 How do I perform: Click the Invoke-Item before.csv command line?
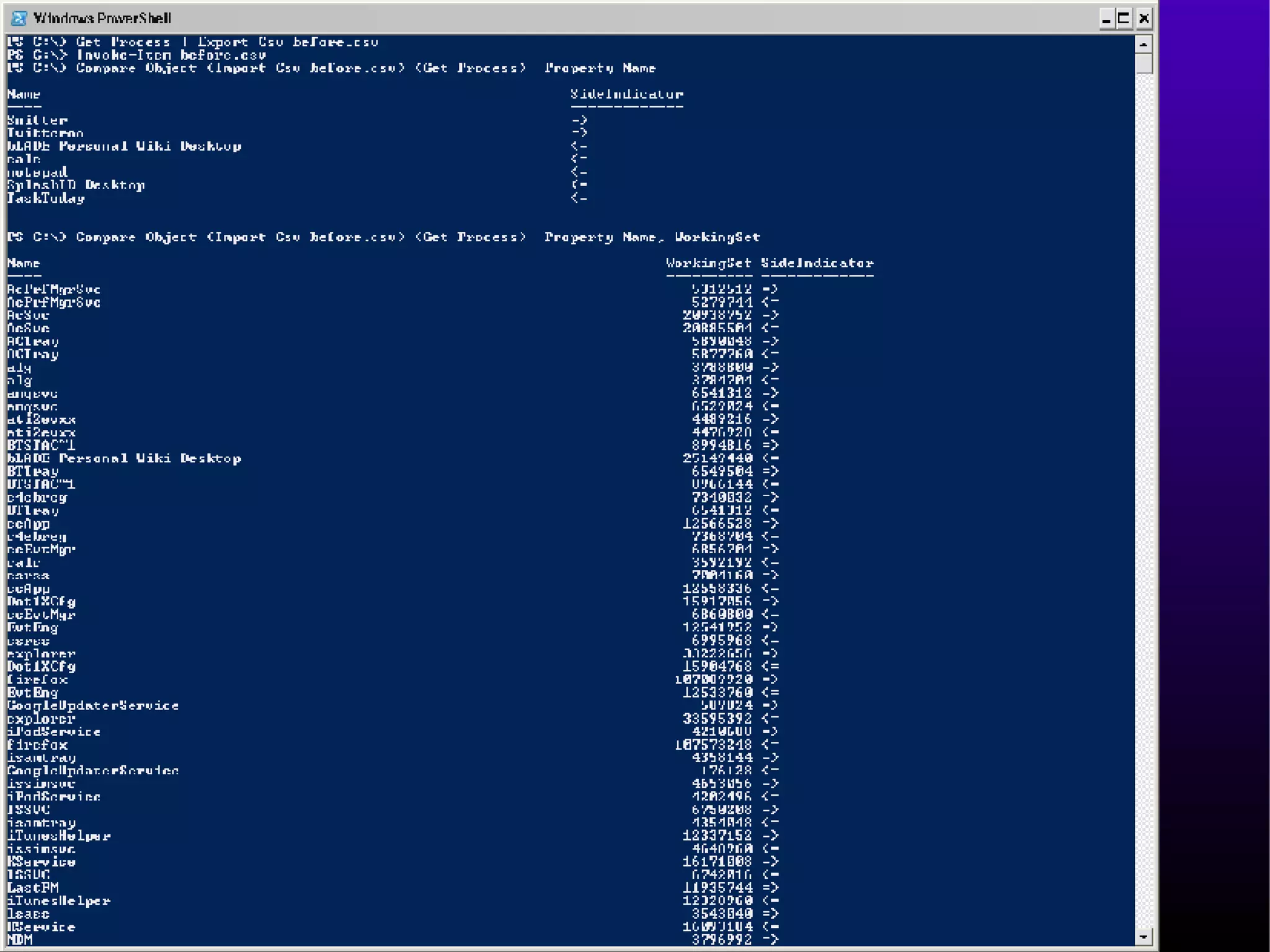[171, 55]
